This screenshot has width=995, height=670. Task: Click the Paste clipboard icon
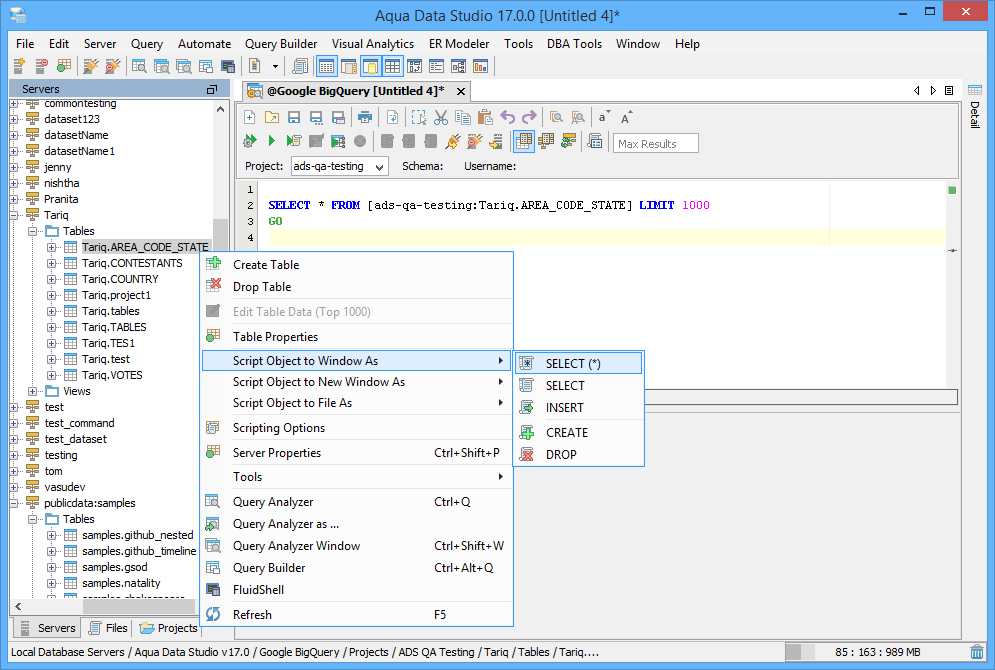(x=485, y=117)
